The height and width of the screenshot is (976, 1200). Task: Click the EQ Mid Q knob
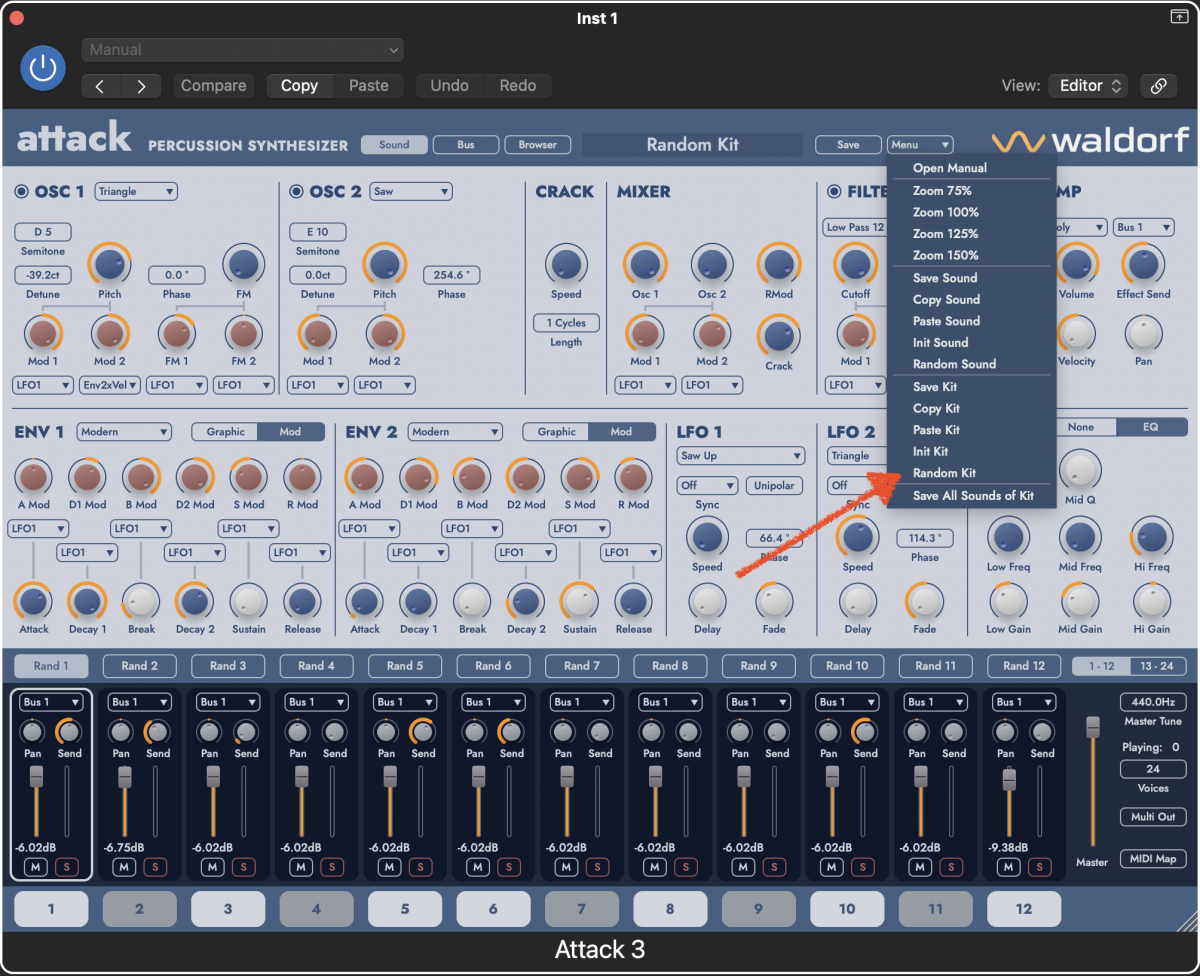coord(1079,469)
